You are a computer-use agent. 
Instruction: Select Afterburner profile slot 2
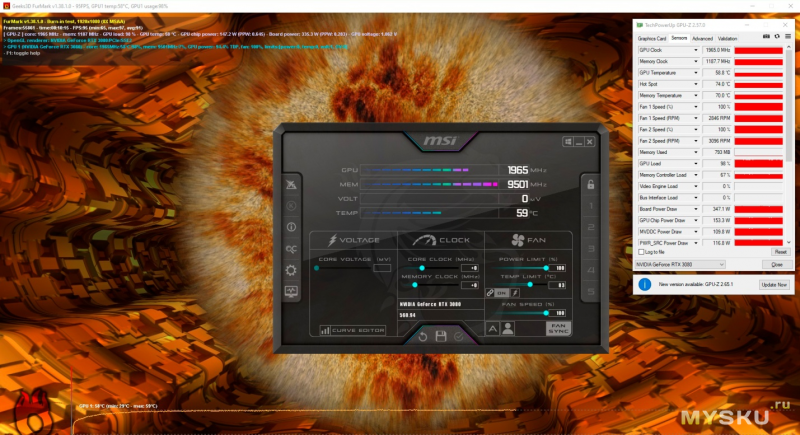click(591, 227)
